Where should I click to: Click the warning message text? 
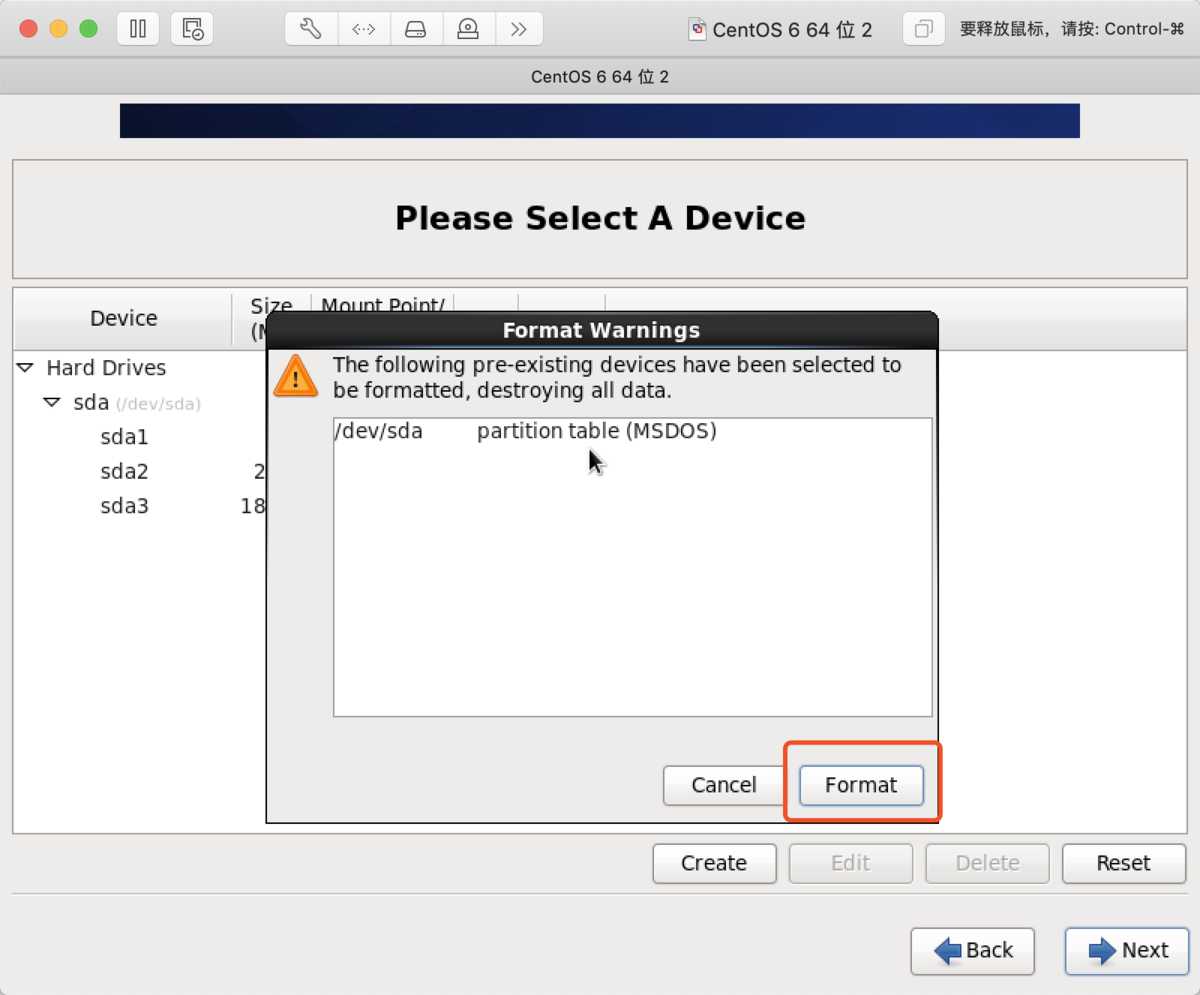tap(617, 377)
